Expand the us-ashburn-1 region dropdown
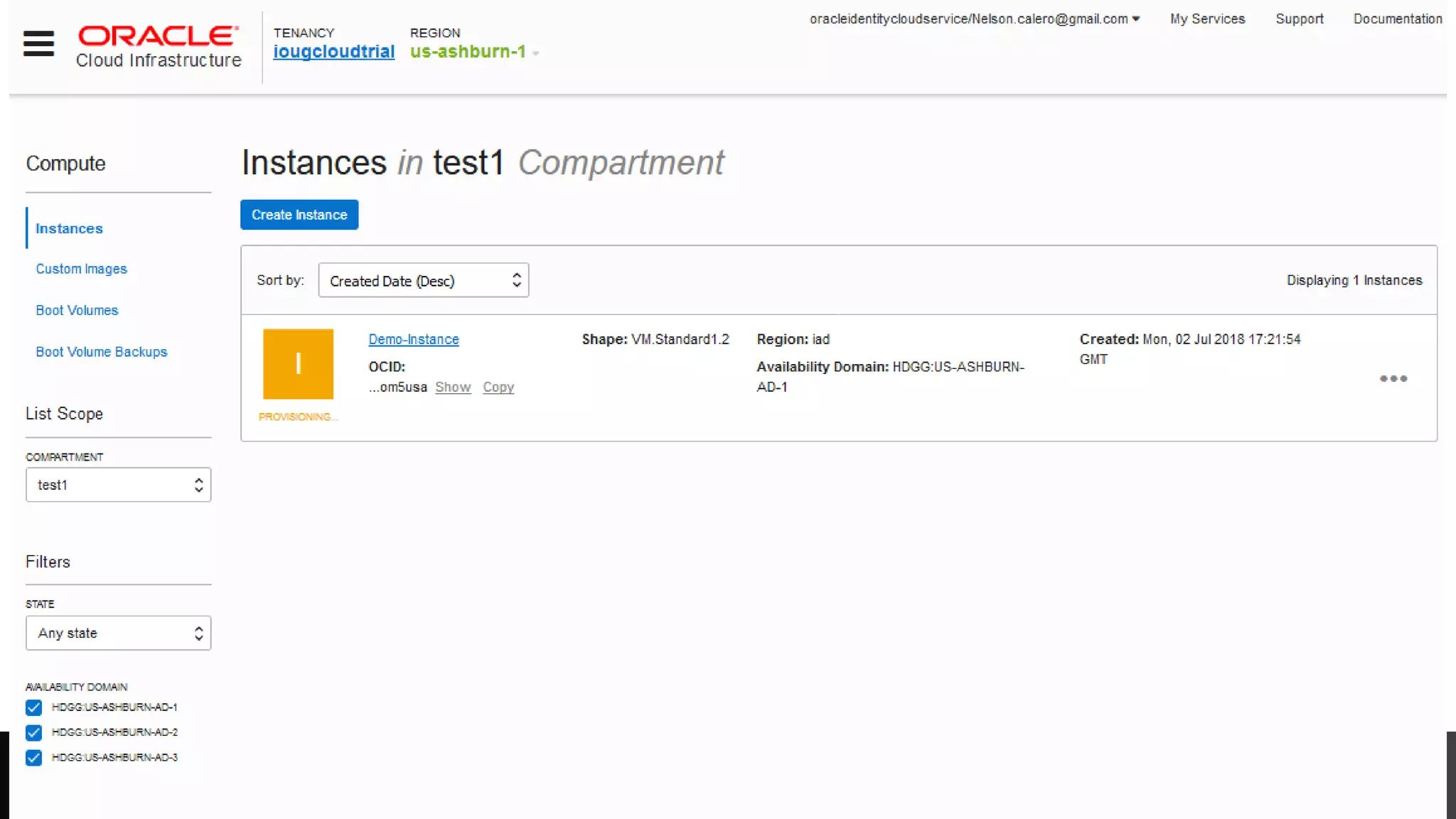Screen dimensions: 1456x819 pyautogui.click(x=474, y=52)
